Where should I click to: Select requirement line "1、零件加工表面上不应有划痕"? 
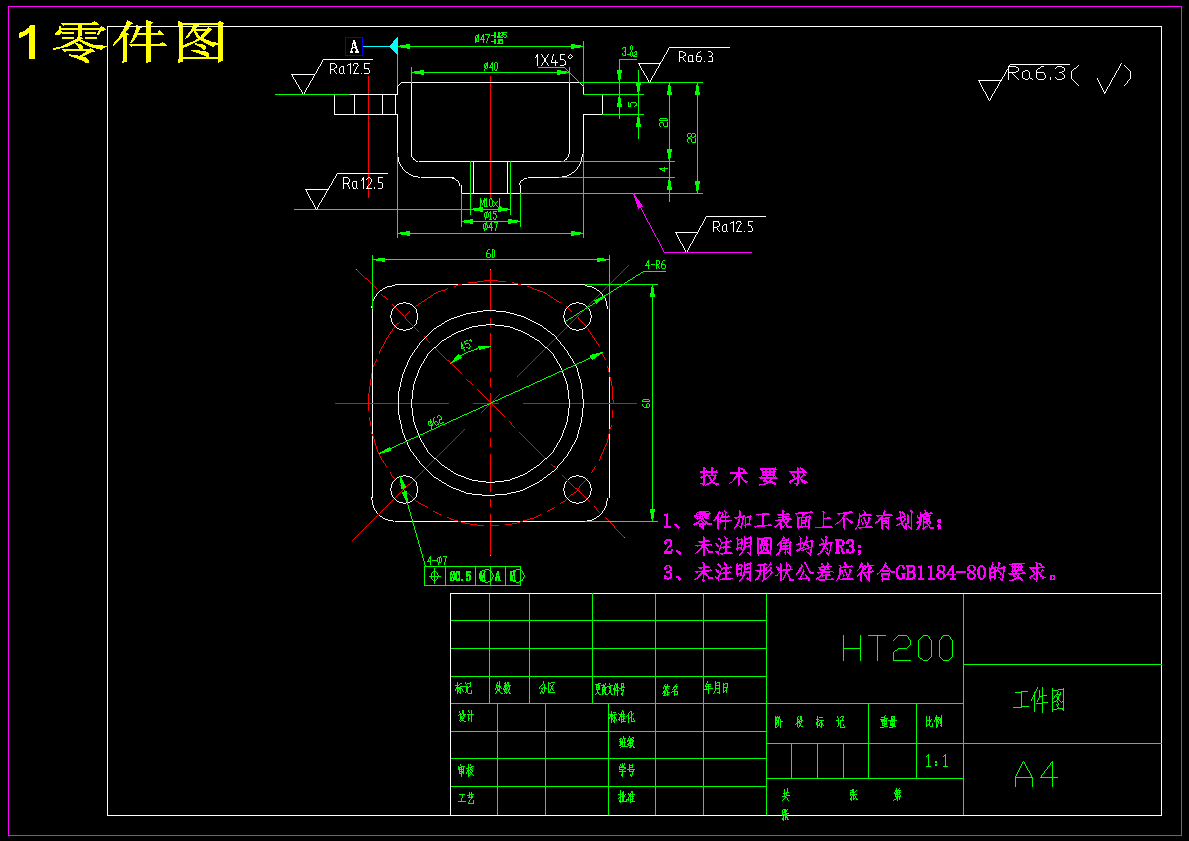click(x=803, y=521)
